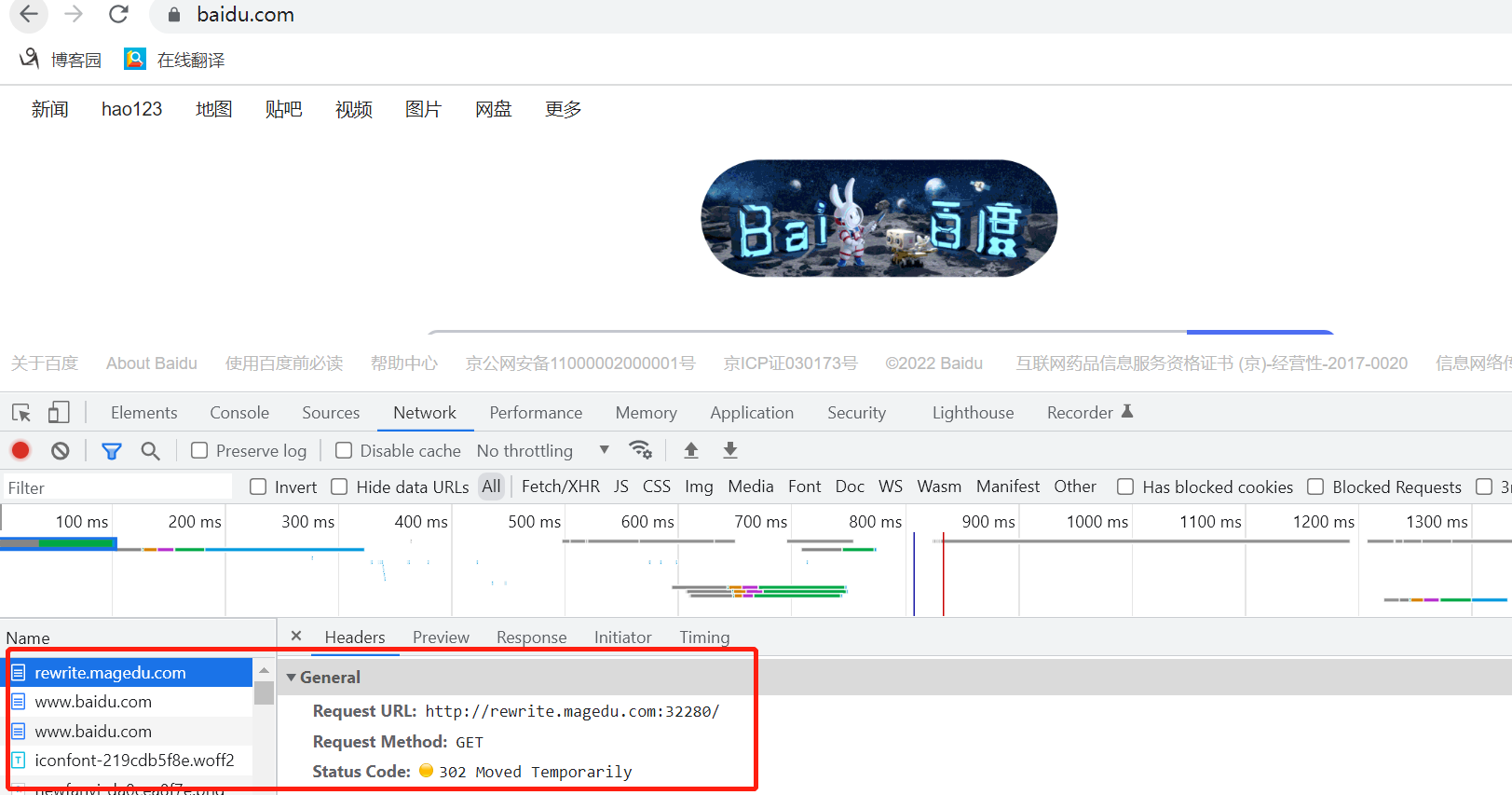Click the request list scrollbar up arrow

pyautogui.click(x=264, y=671)
